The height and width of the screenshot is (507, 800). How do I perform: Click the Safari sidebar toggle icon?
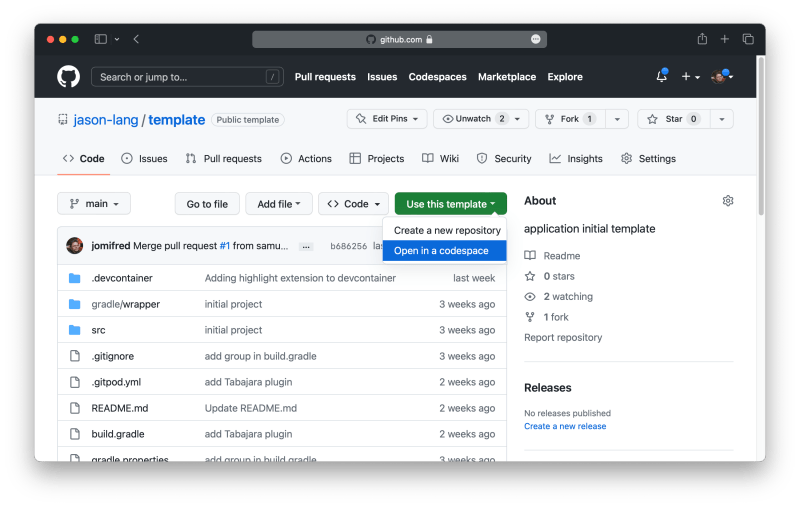point(101,39)
